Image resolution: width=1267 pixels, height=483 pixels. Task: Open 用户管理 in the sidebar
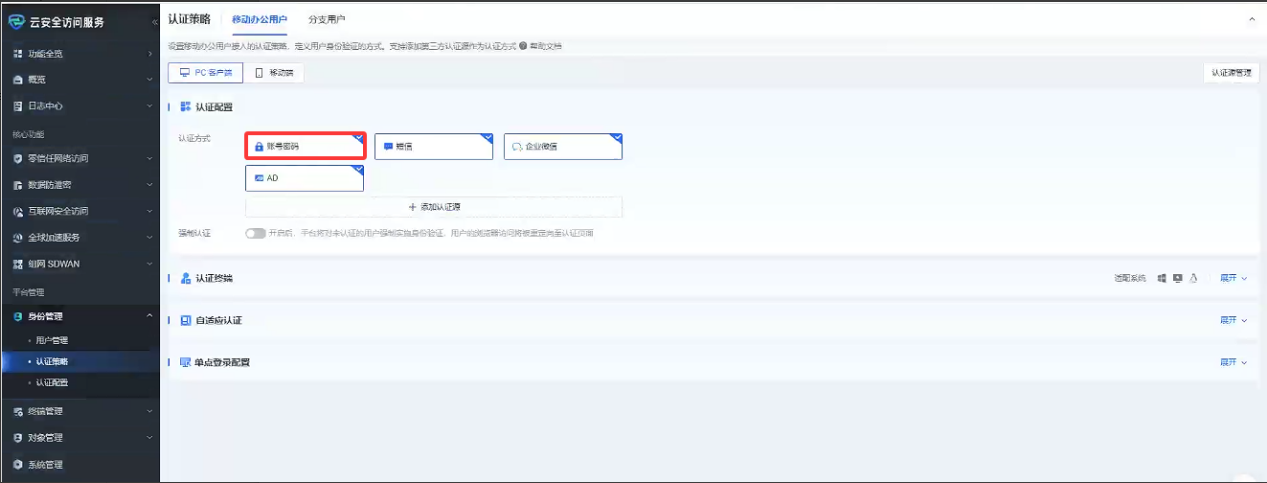[x=51, y=340]
